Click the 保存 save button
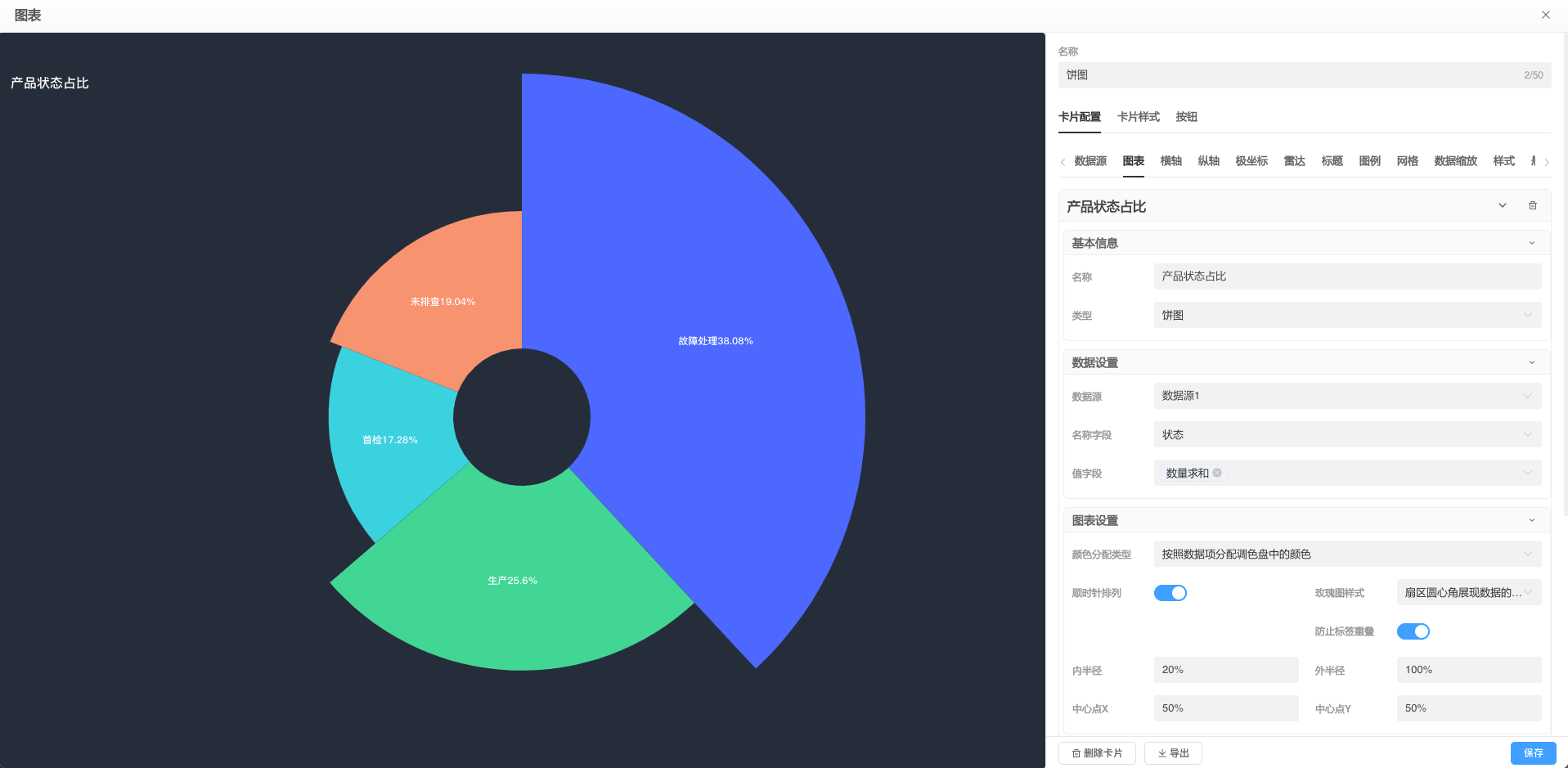Image resolution: width=1568 pixels, height=768 pixels. 1533,752
